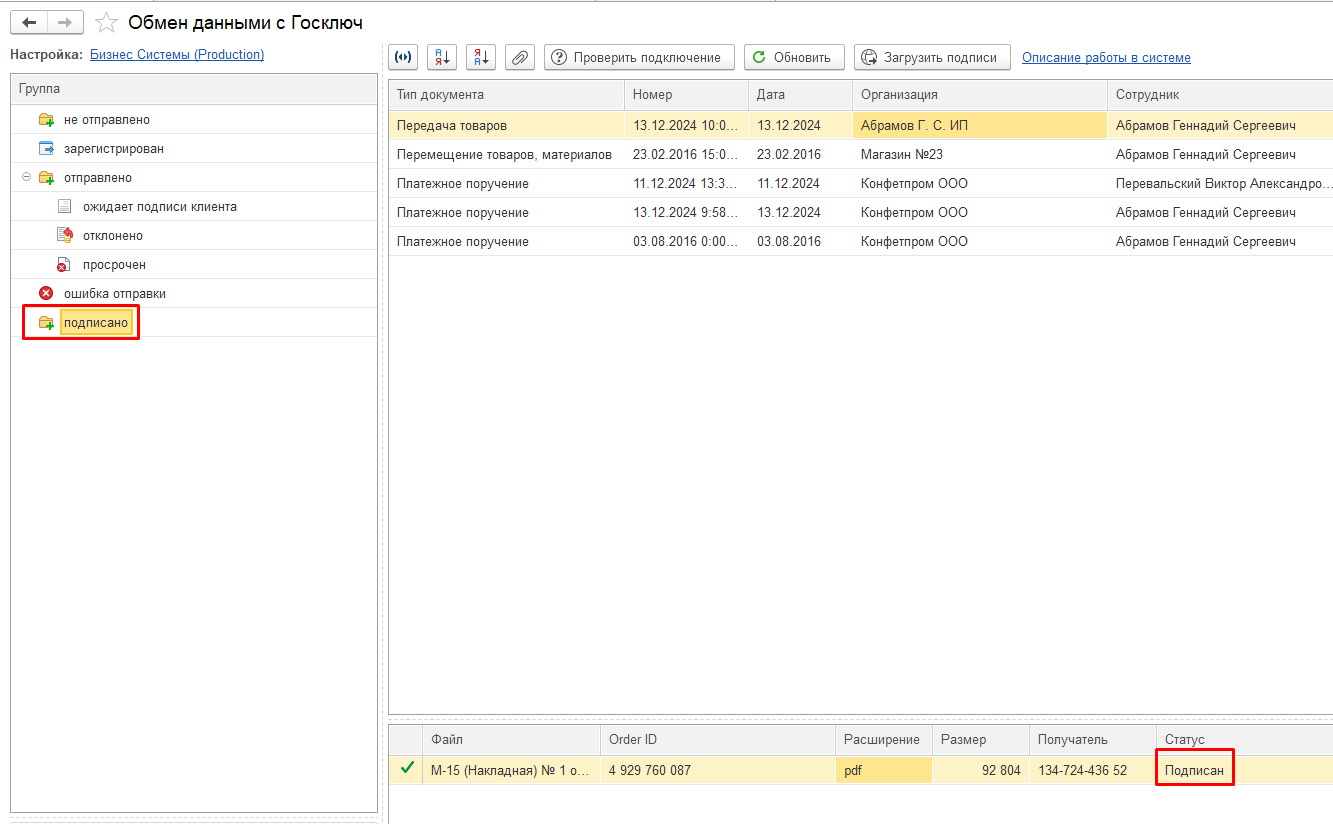The height and width of the screenshot is (824, 1333).
Task: Click 'Загрузить подписи' button
Action: [932, 57]
